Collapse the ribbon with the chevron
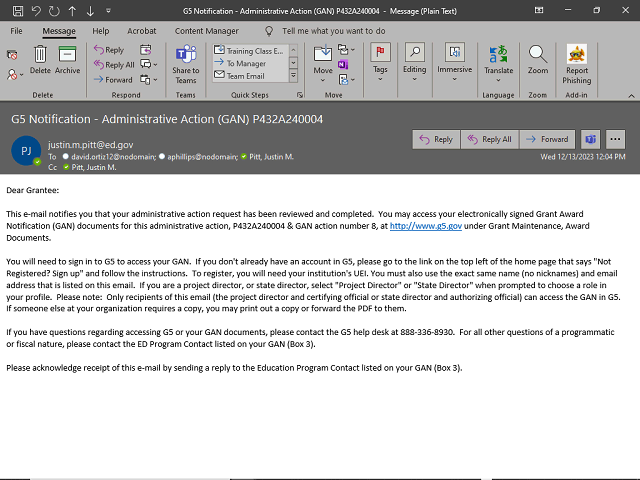The width and height of the screenshot is (640, 480). [631, 96]
